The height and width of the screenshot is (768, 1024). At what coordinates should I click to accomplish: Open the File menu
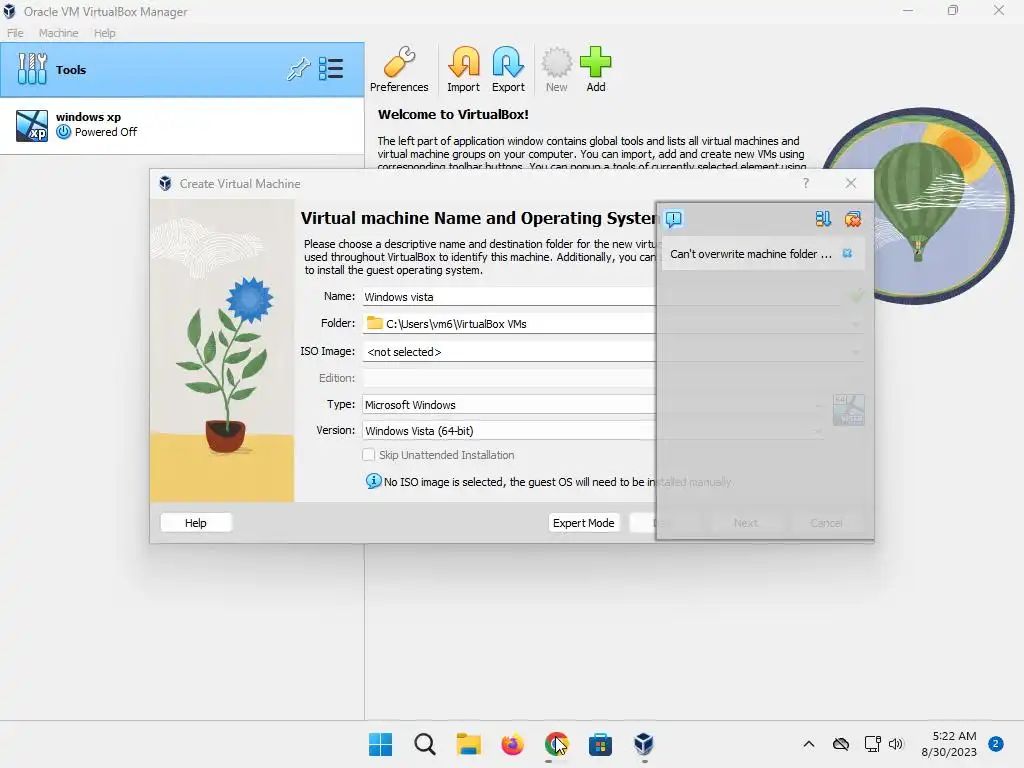pos(15,33)
